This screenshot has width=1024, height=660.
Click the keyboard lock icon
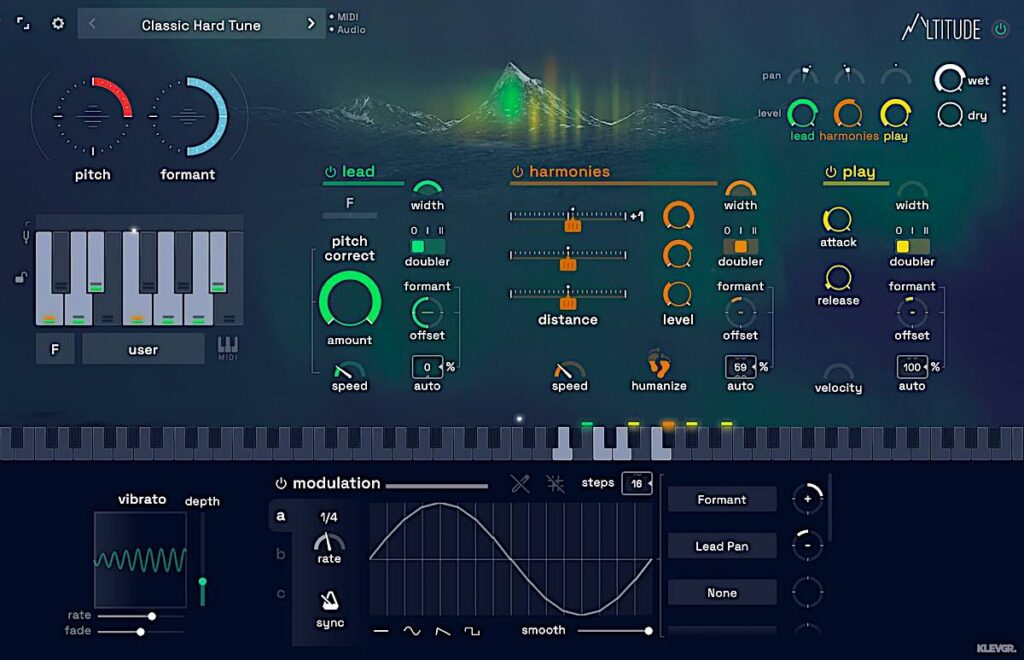tap(20, 277)
